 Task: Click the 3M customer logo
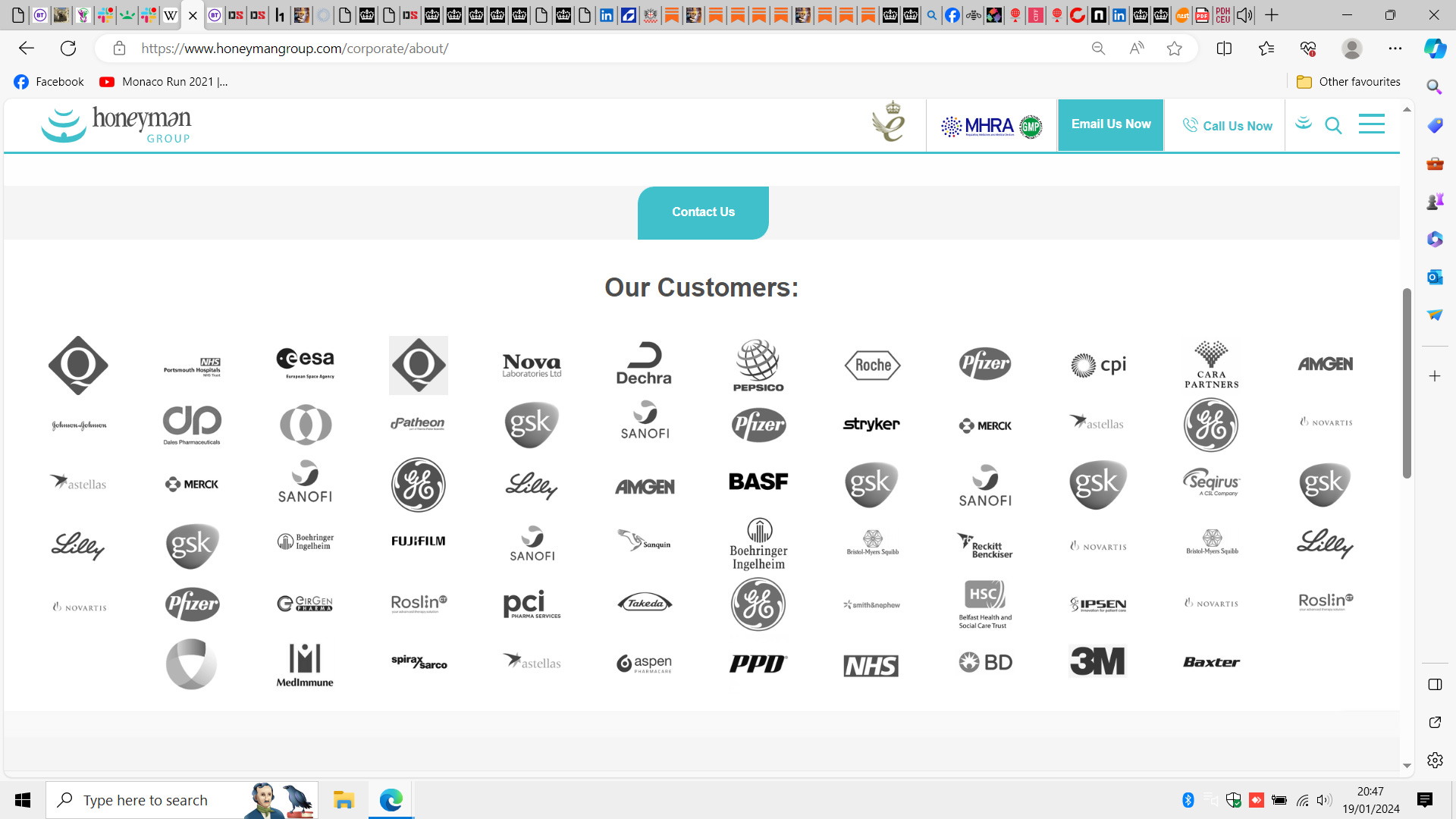1097,661
